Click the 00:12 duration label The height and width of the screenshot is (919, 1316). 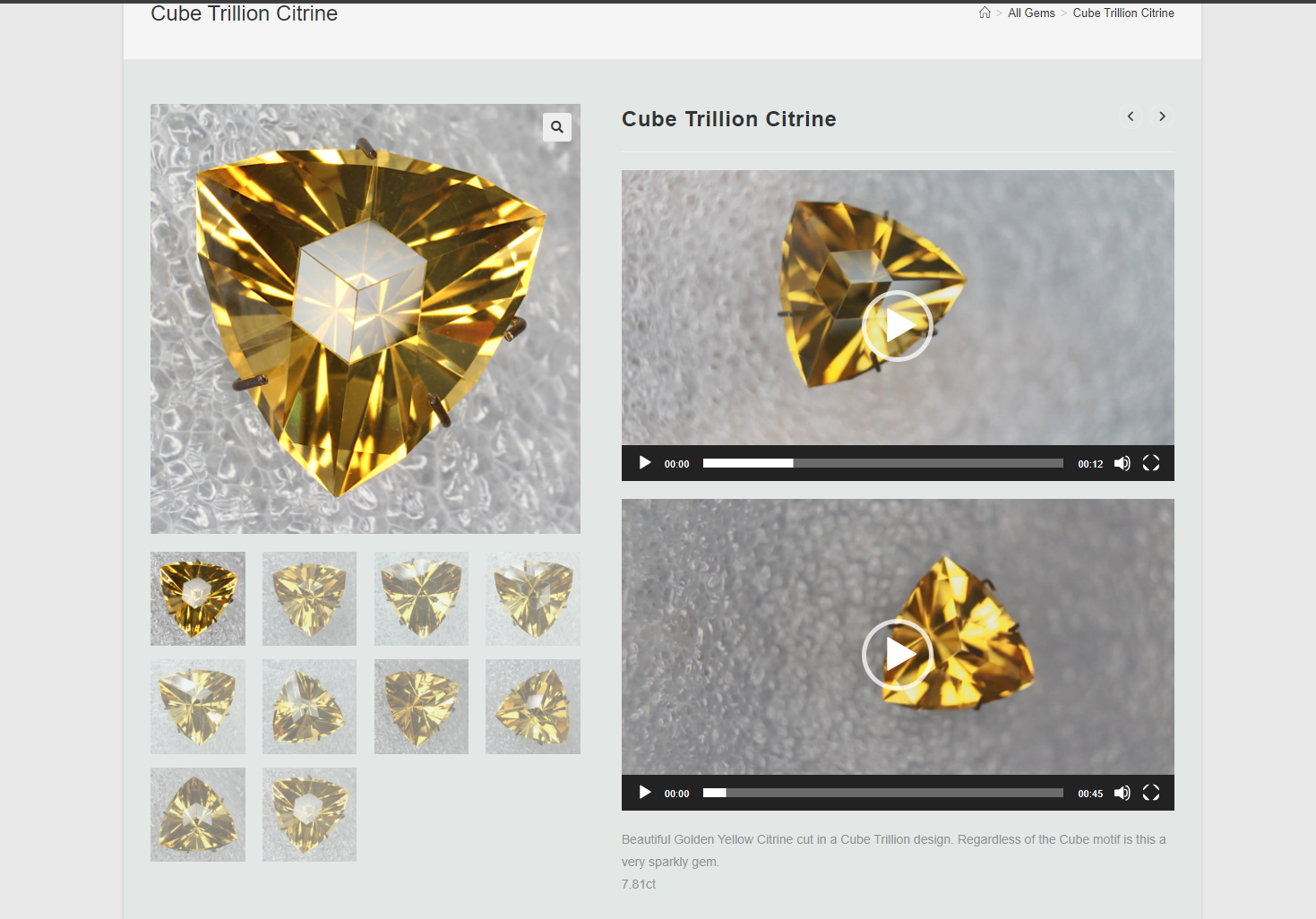point(1090,464)
